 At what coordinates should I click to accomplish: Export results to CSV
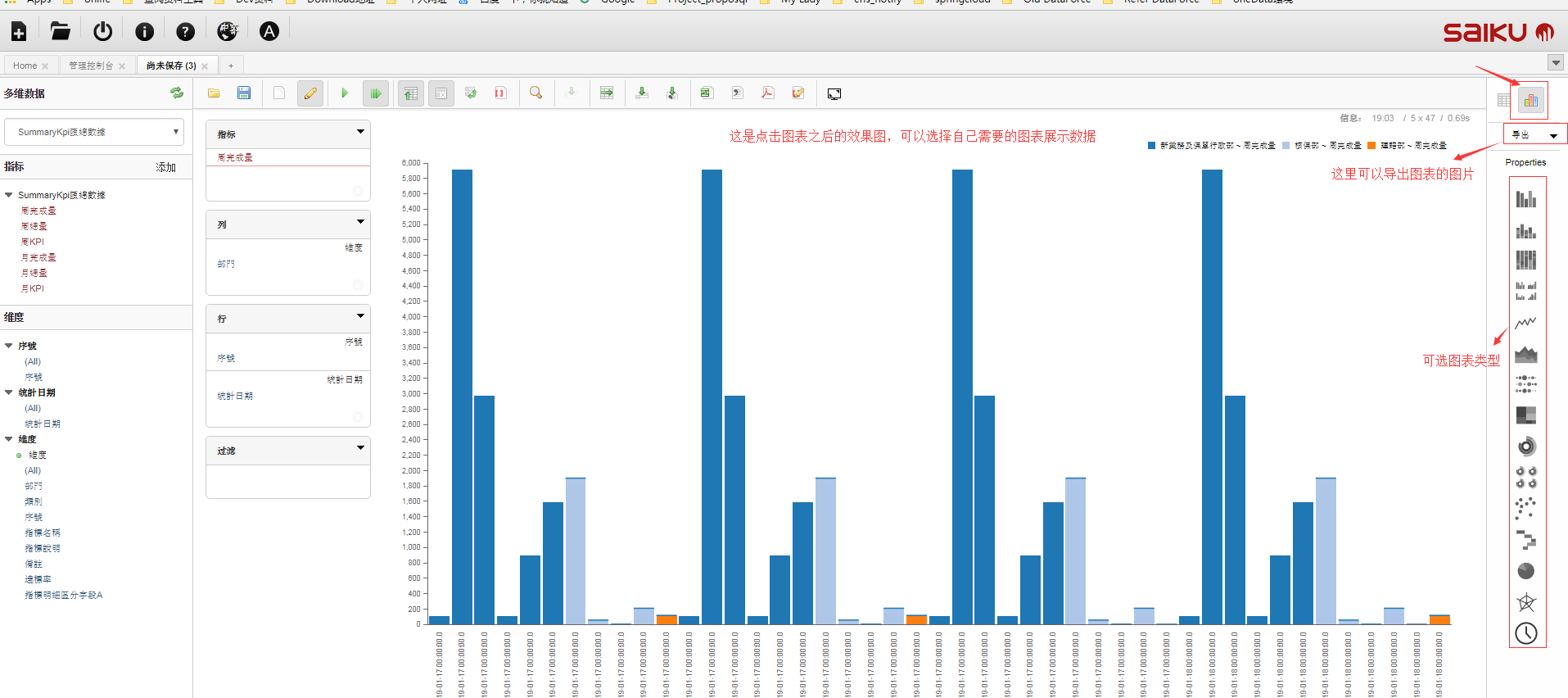738,93
